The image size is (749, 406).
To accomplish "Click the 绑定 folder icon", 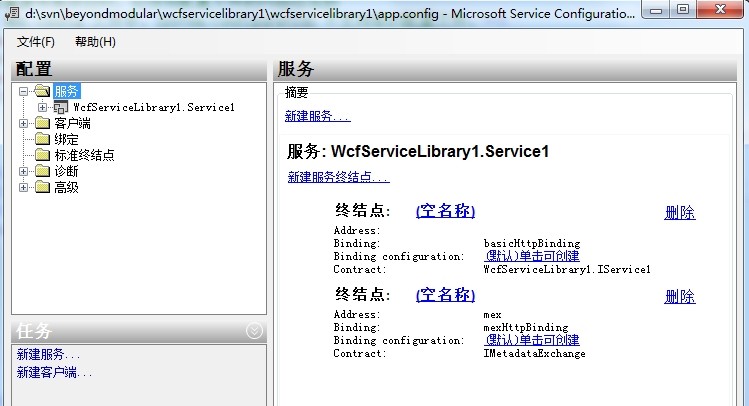I will pos(43,139).
